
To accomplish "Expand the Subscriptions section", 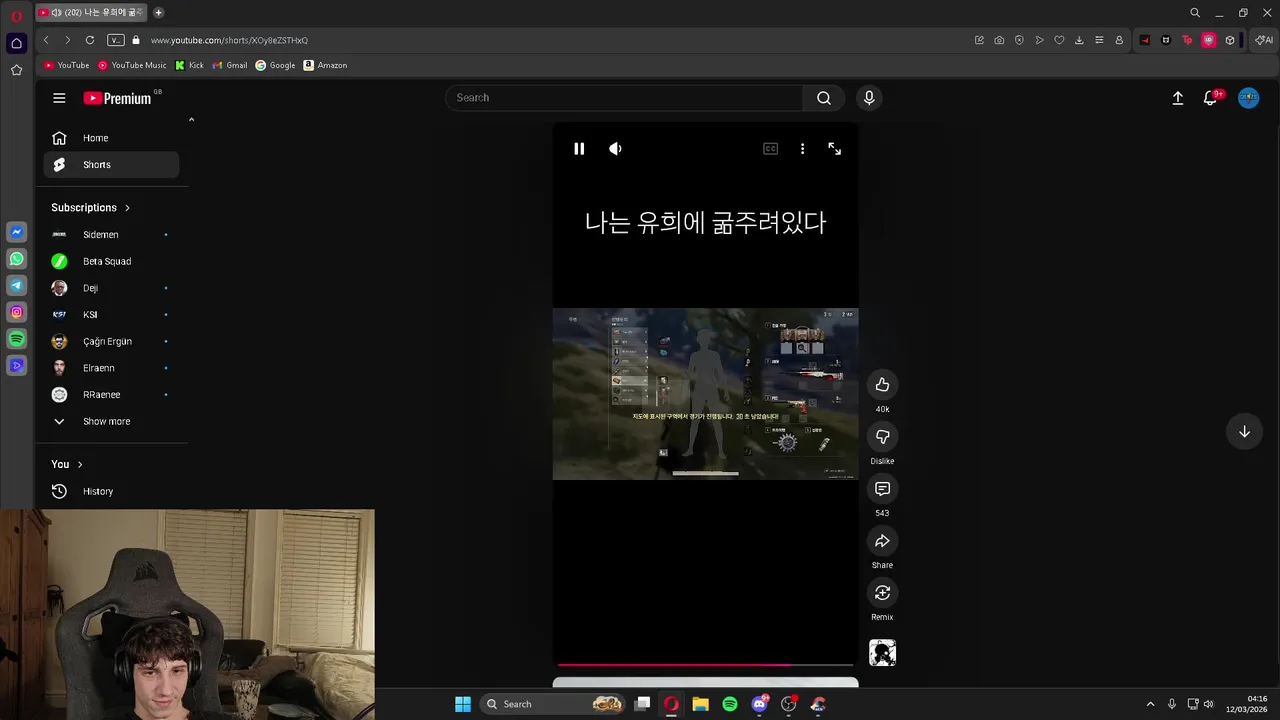I will (x=91, y=208).
